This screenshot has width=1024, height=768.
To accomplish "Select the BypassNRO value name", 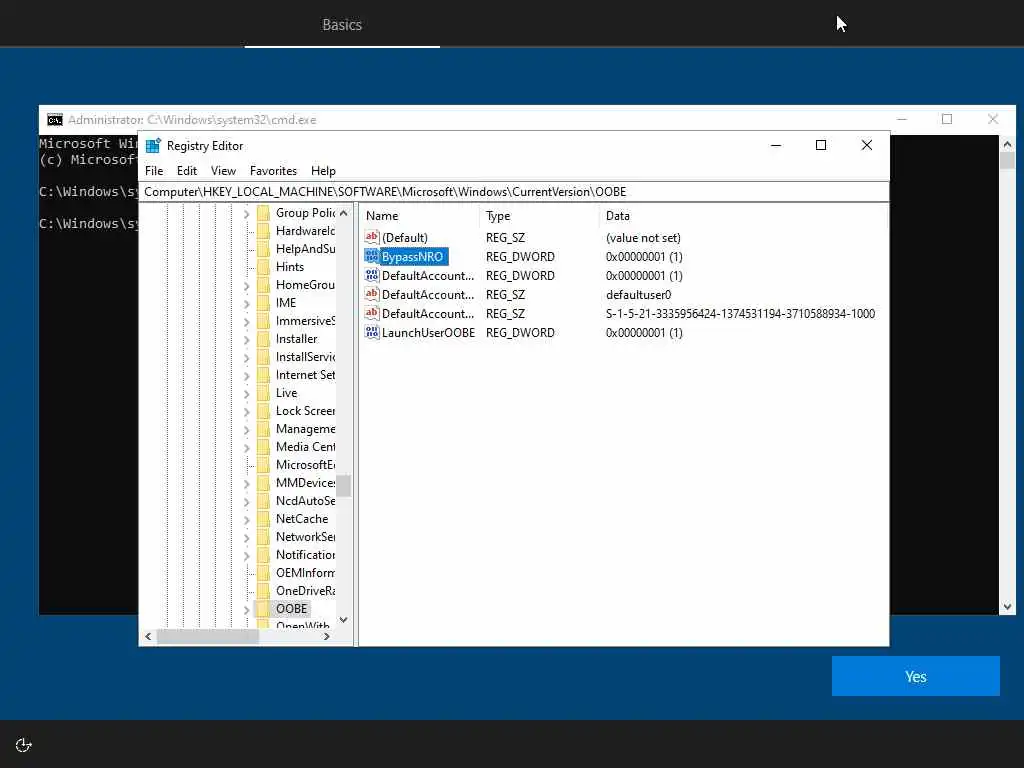I will 412,257.
